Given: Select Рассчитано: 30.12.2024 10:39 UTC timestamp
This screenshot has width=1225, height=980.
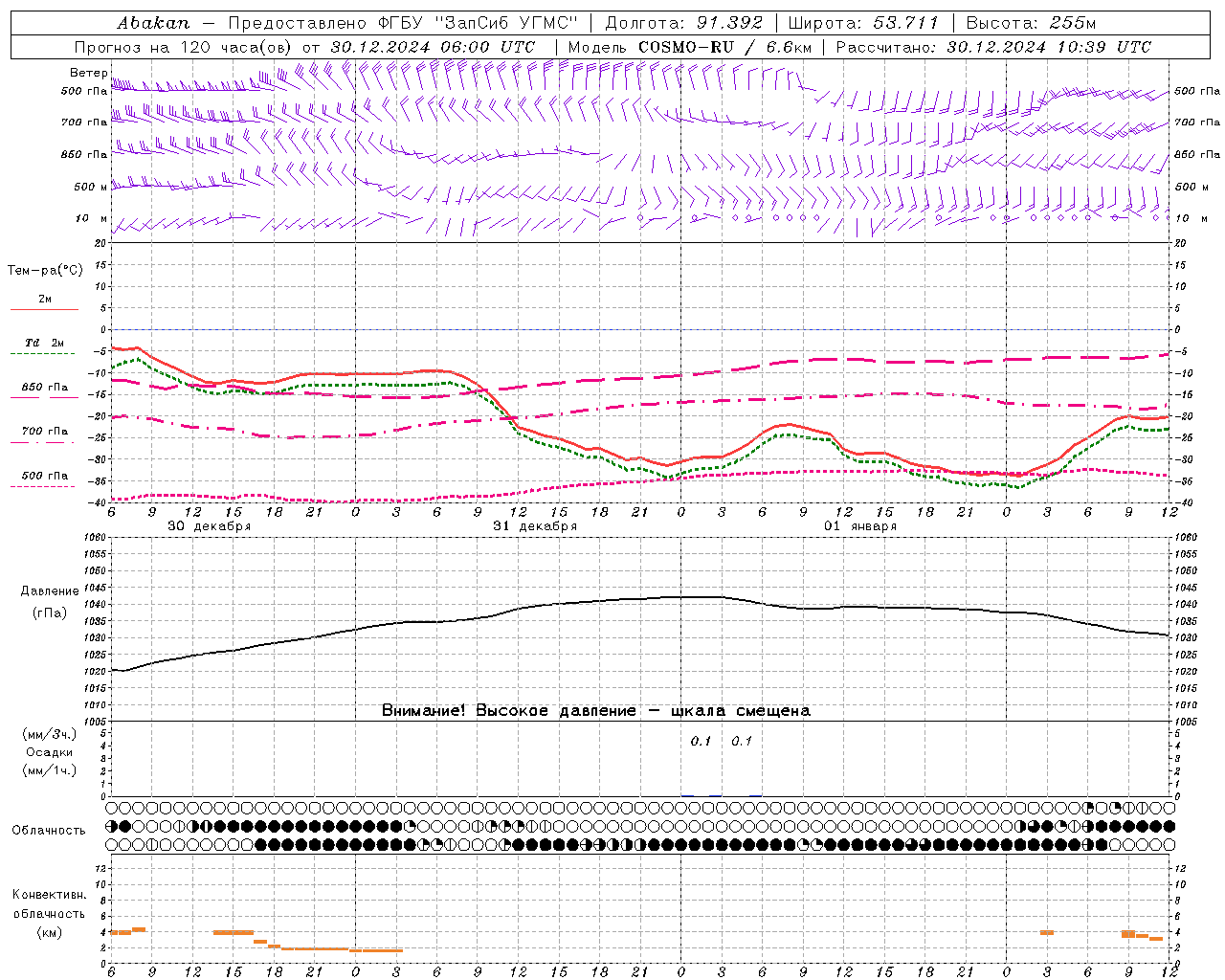Looking at the screenshot, I should pyautogui.click(x=993, y=47).
